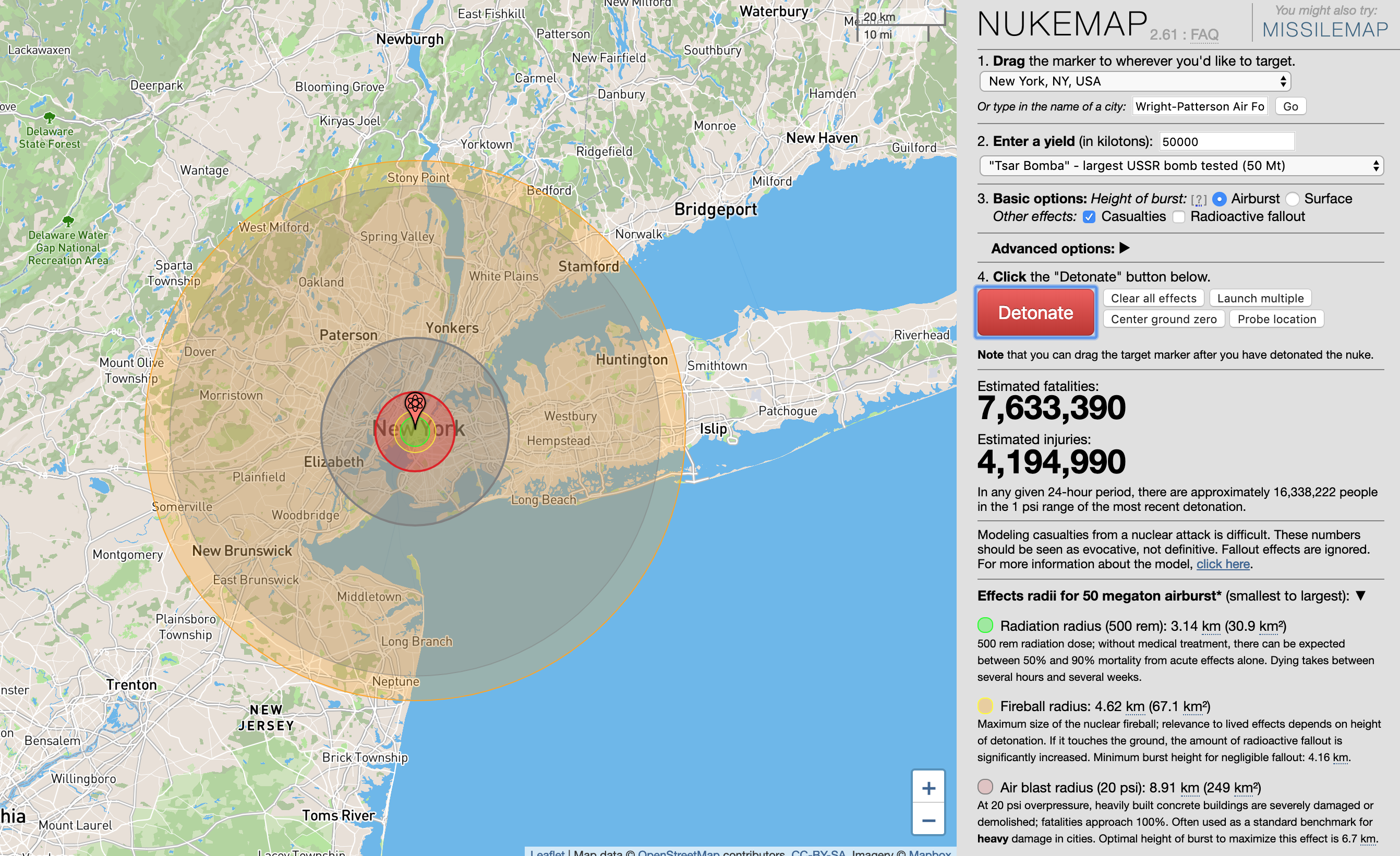This screenshot has height=856, width=1400.
Task: Click the height of burst help icon
Action: pos(1198,199)
